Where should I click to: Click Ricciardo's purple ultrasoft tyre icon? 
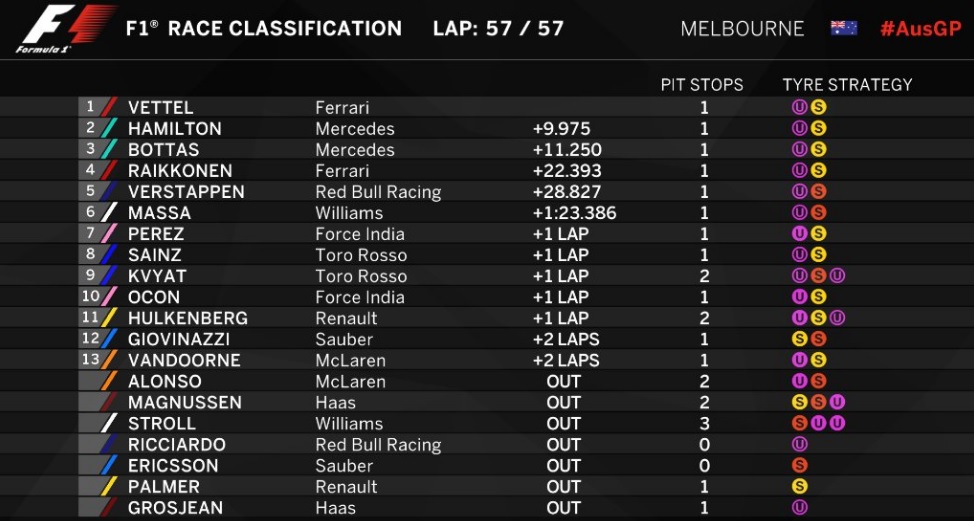click(x=799, y=444)
